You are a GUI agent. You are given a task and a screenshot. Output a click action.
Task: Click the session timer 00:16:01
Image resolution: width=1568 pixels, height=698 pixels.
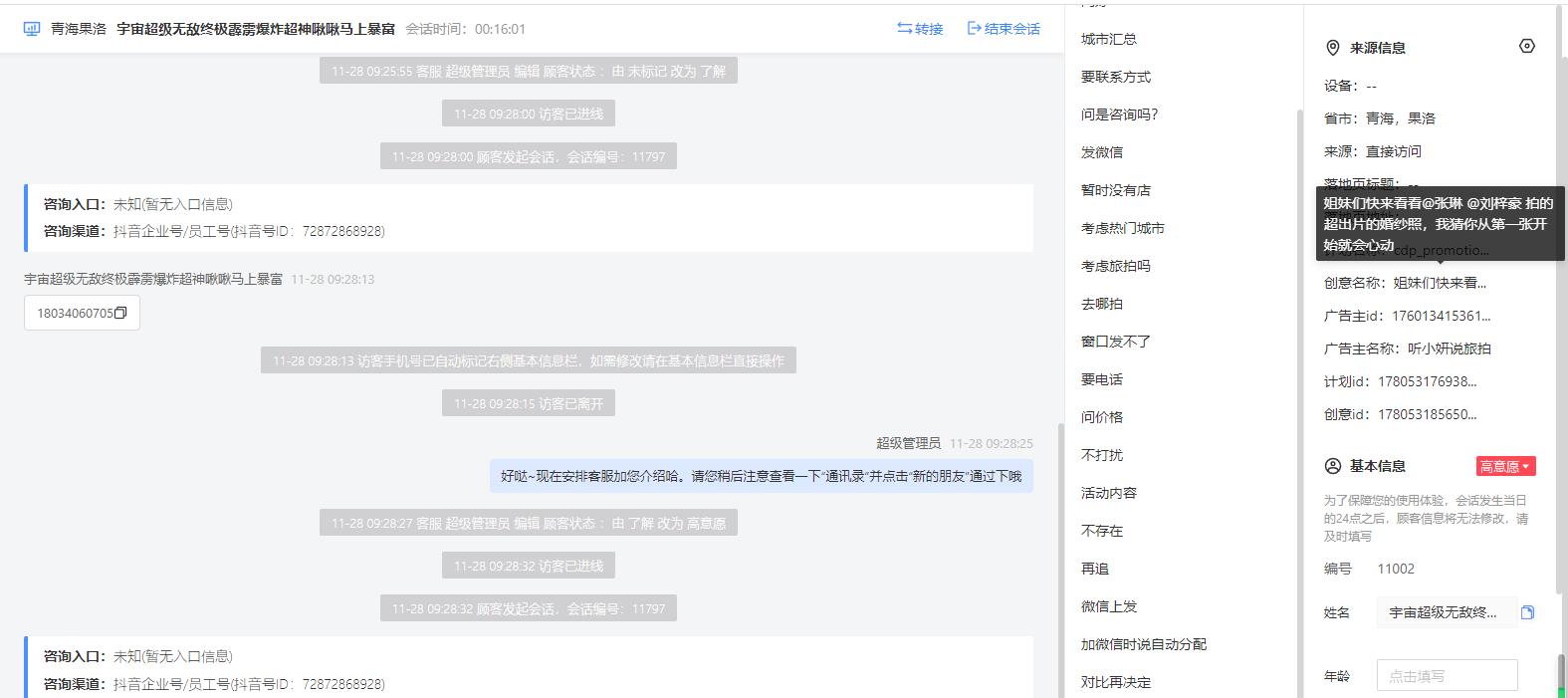[x=500, y=29]
